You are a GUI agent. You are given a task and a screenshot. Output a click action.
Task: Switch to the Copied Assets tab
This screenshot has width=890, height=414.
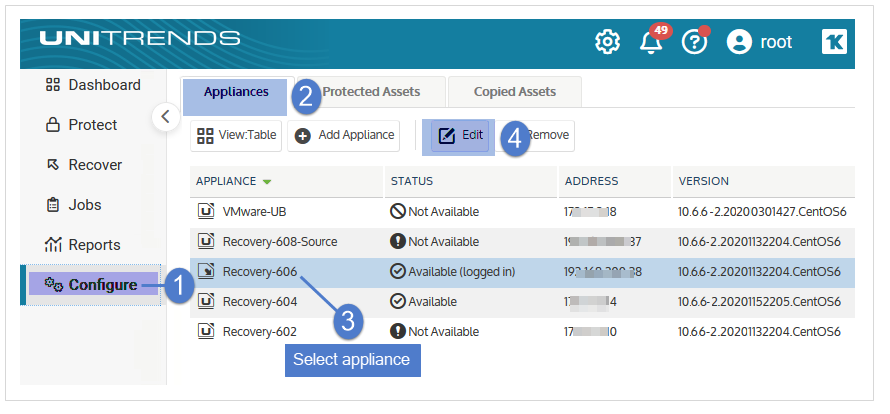click(515, 92)
